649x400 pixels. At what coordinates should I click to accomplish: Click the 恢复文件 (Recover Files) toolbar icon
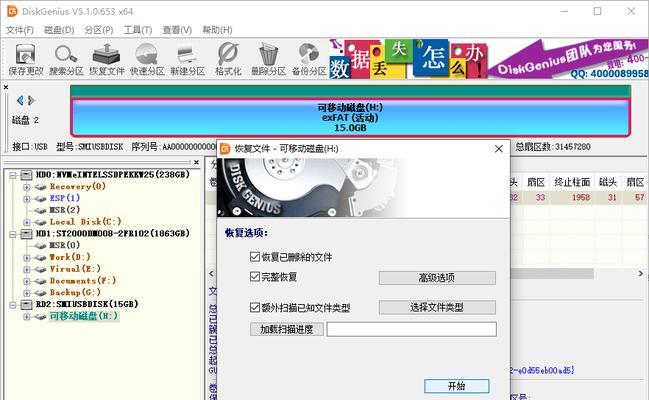(106, 56)
